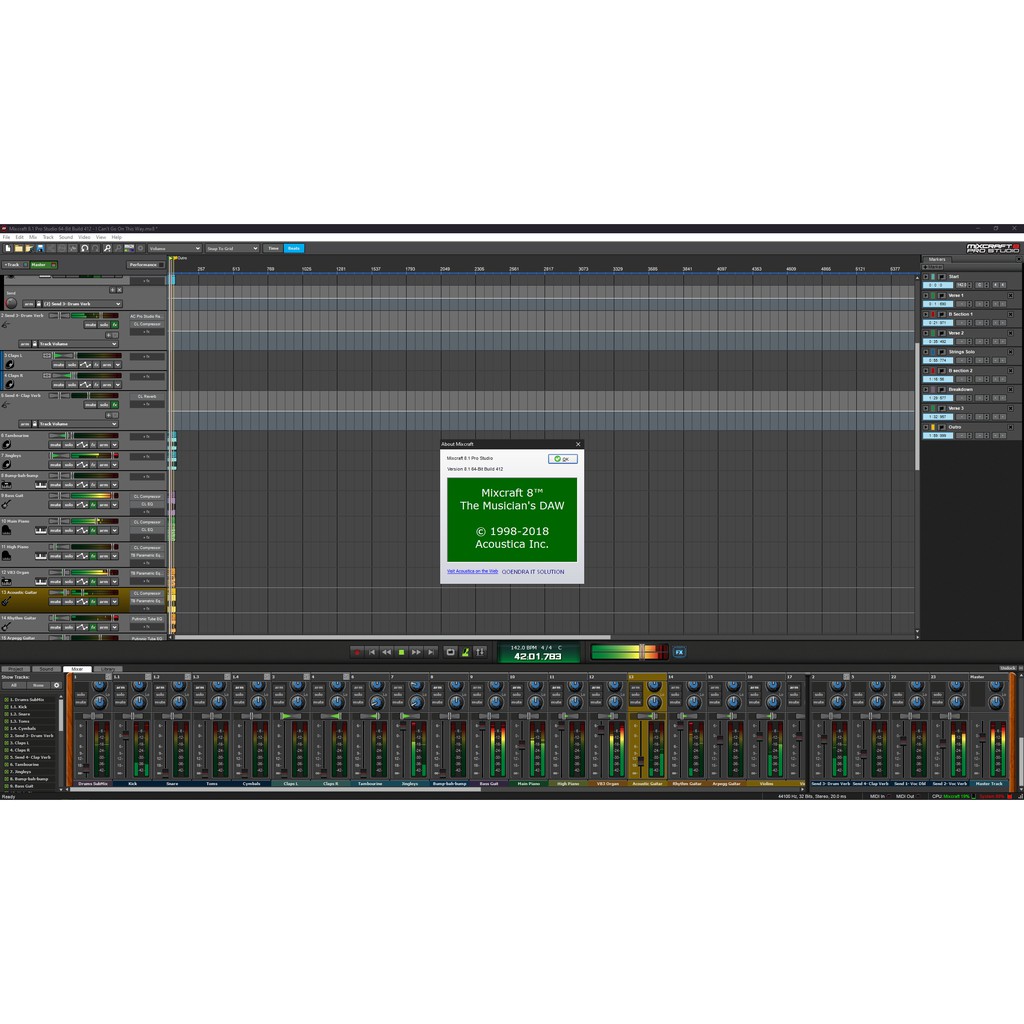Screen dimensions: 1024x1024
Task: Toggle the loop mode icon in transport
Action: click(x=450, y=652)
